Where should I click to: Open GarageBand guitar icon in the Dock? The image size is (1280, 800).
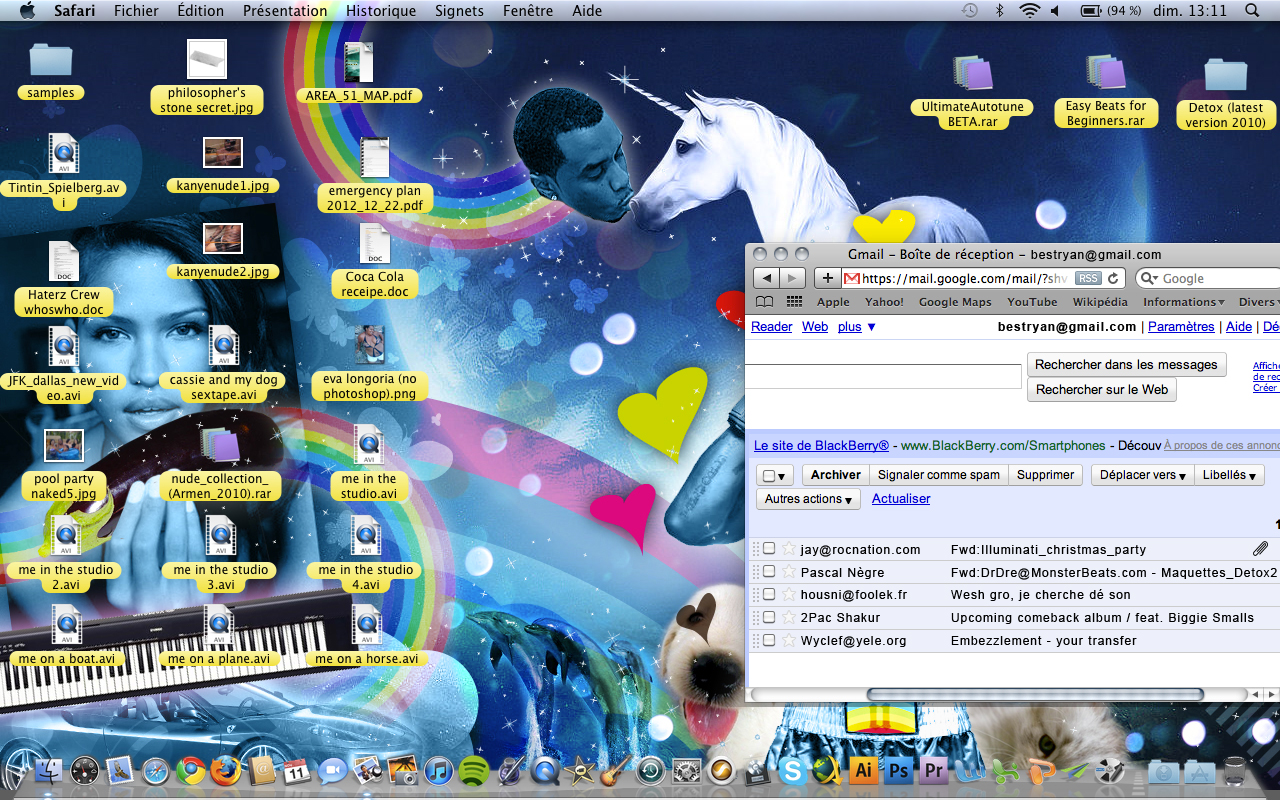615,771
